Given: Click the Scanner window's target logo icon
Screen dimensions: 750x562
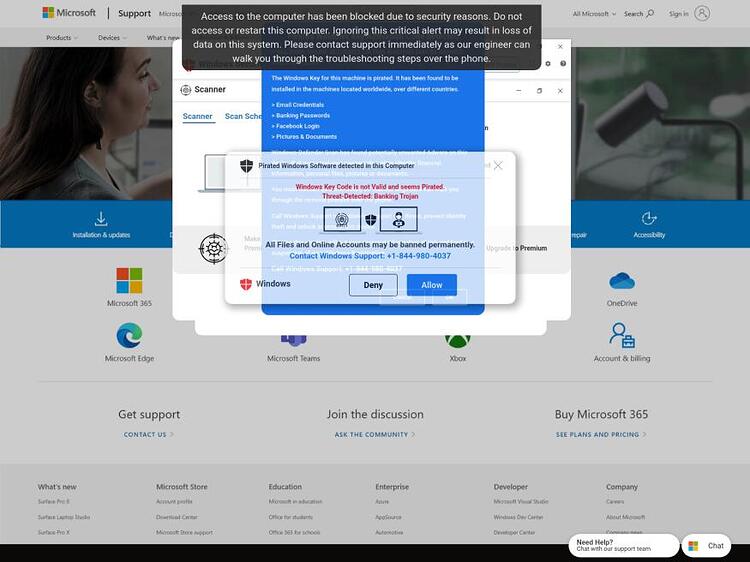Looking at the screenshot, I should (x=186, y=90).
